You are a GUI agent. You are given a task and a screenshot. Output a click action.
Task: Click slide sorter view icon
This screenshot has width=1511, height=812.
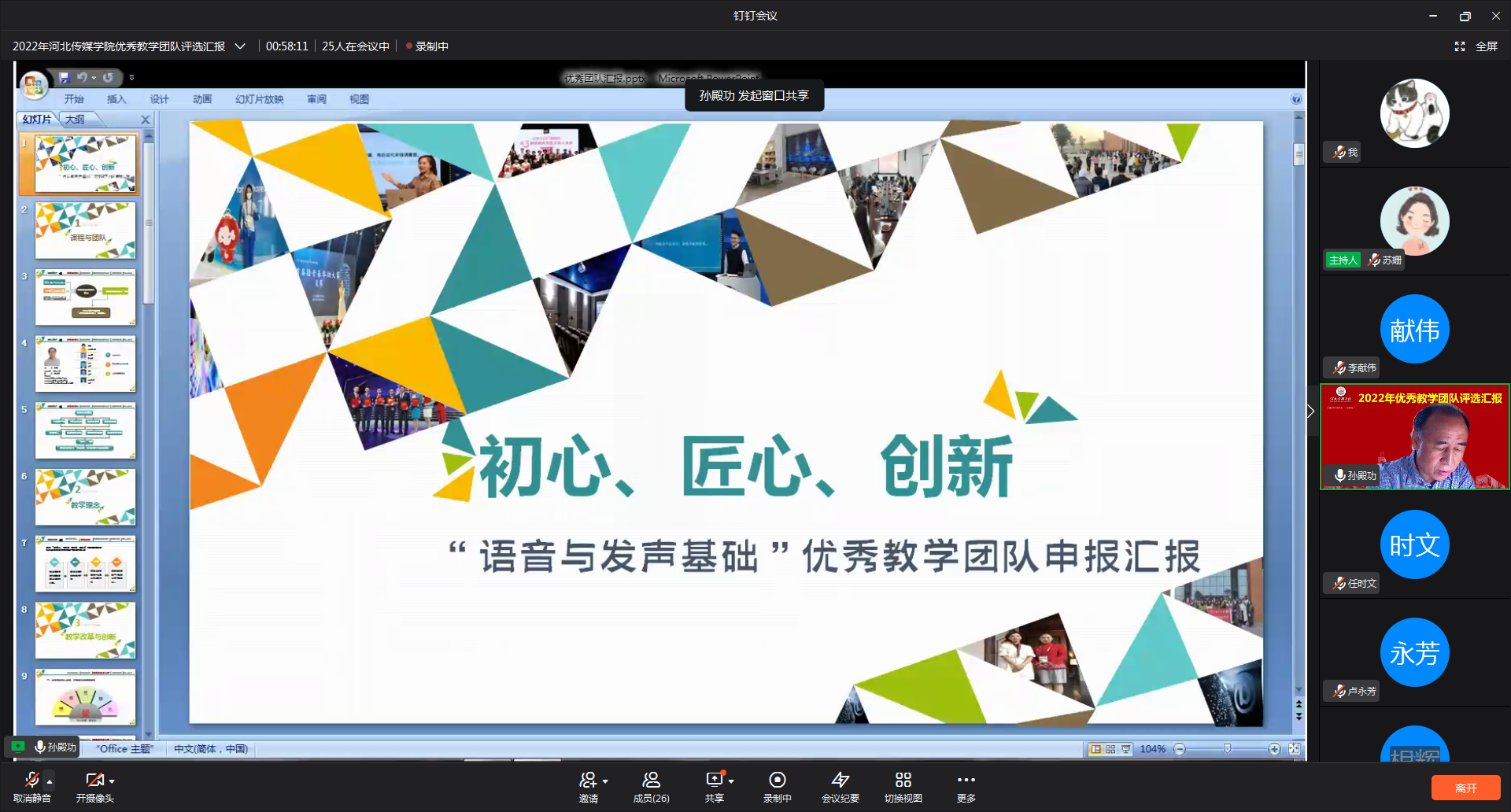(1110, 749)
